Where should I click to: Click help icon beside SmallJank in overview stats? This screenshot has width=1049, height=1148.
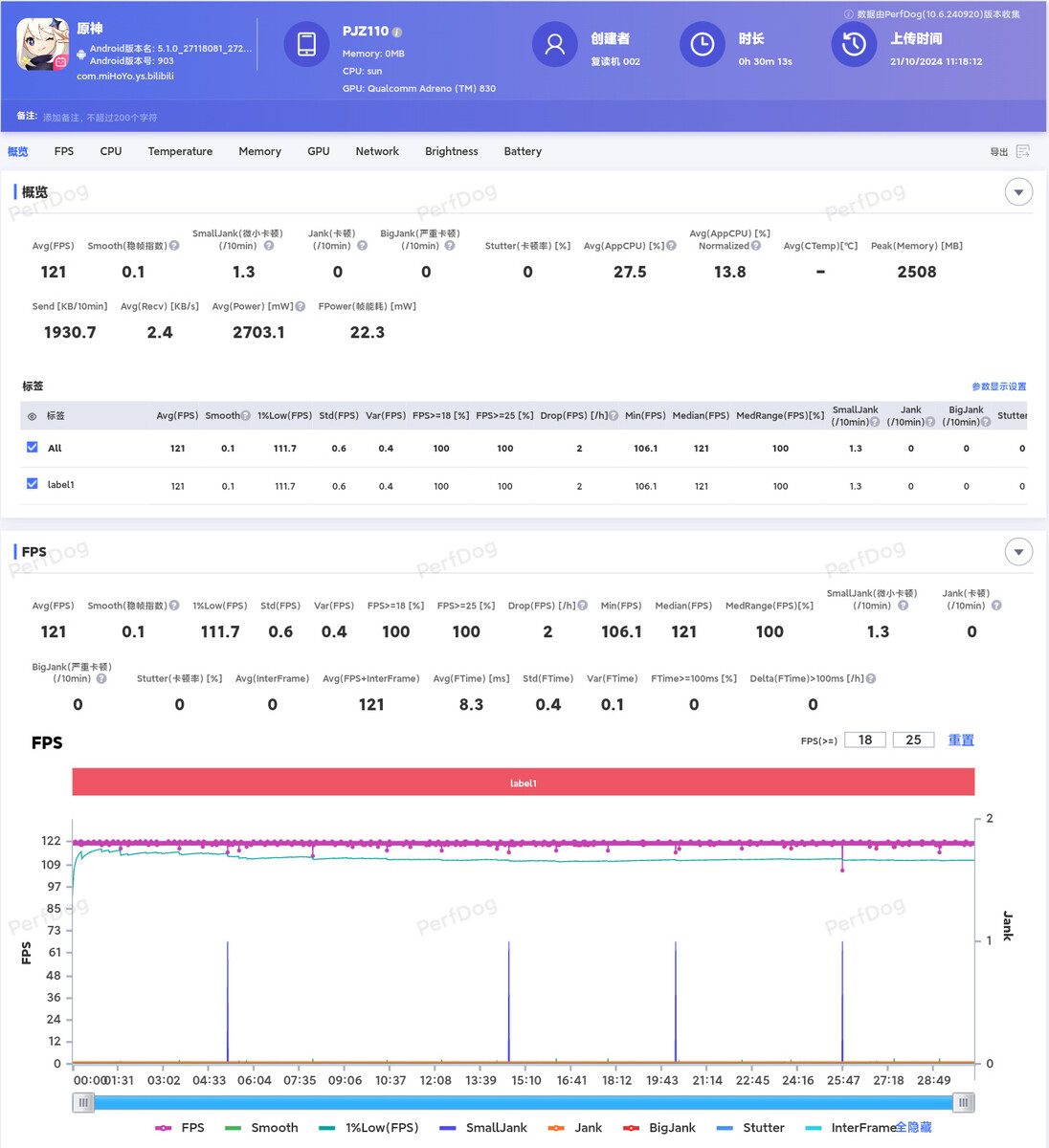coord(269,246)
